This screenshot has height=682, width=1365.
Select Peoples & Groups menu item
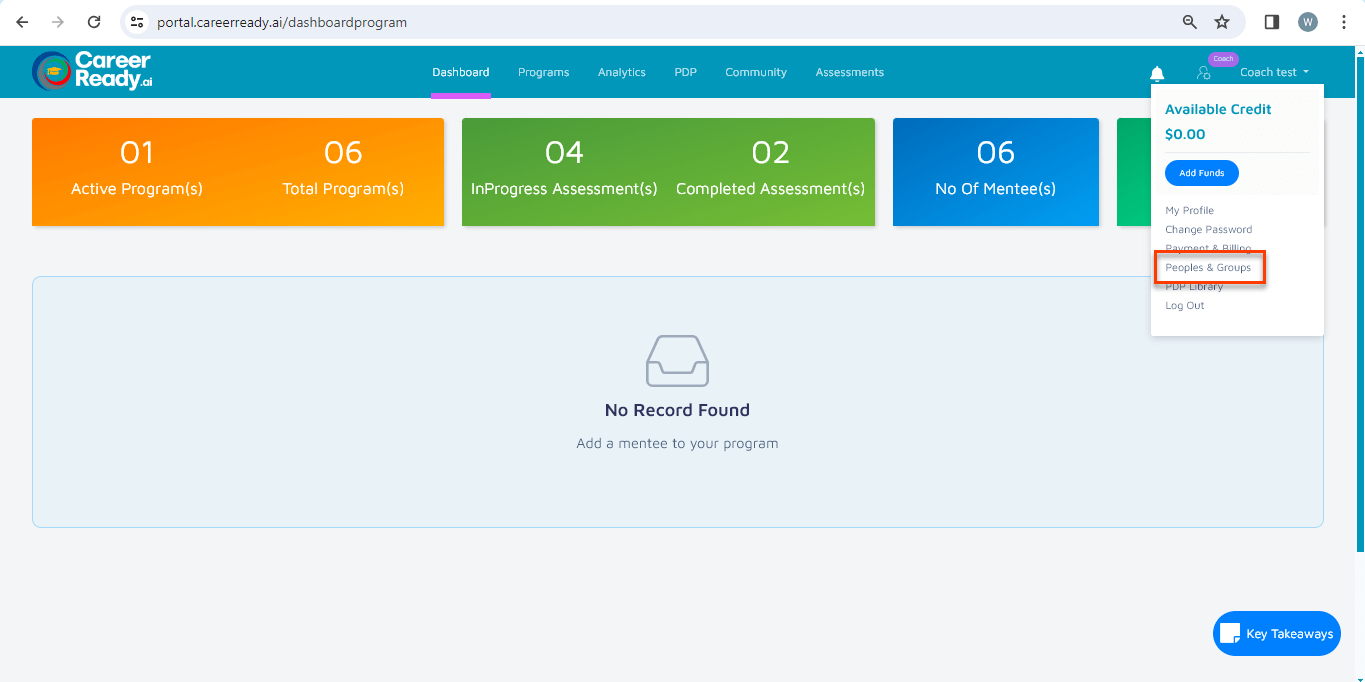[x=1208, y=268]
